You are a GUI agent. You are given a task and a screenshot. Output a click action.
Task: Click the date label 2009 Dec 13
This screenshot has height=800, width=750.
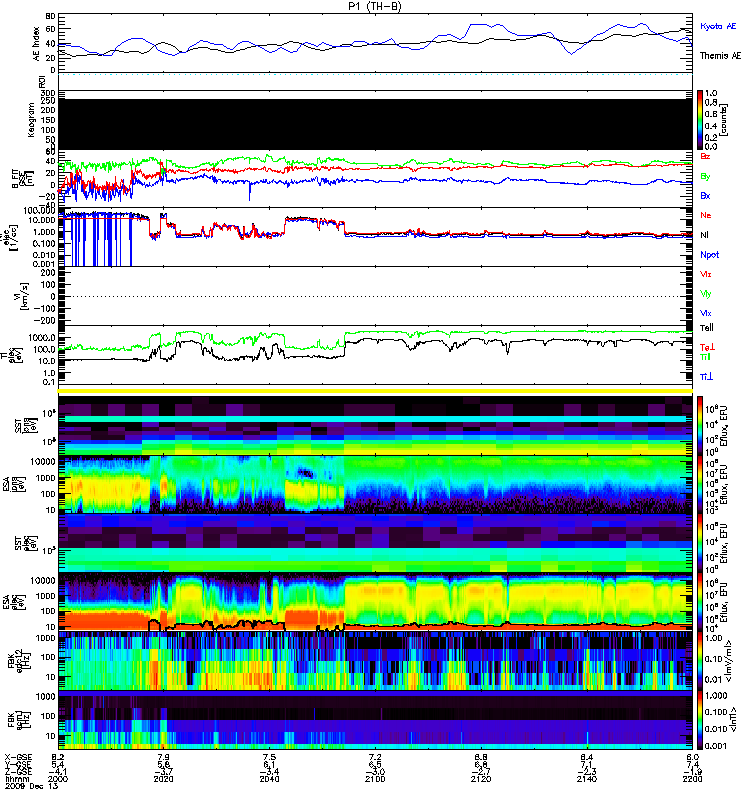pyautogui.click(x=32, y=786)
